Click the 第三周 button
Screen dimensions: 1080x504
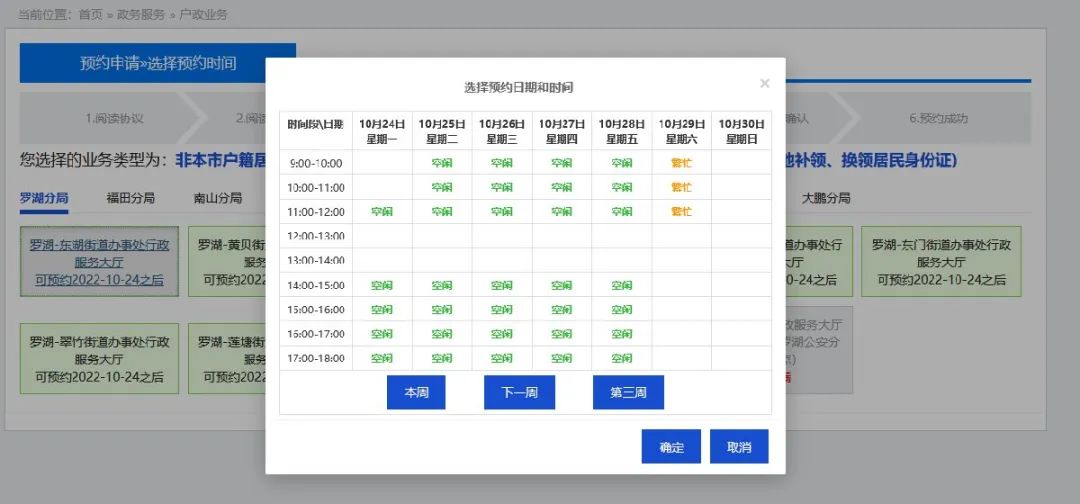(x=628, y=392)
